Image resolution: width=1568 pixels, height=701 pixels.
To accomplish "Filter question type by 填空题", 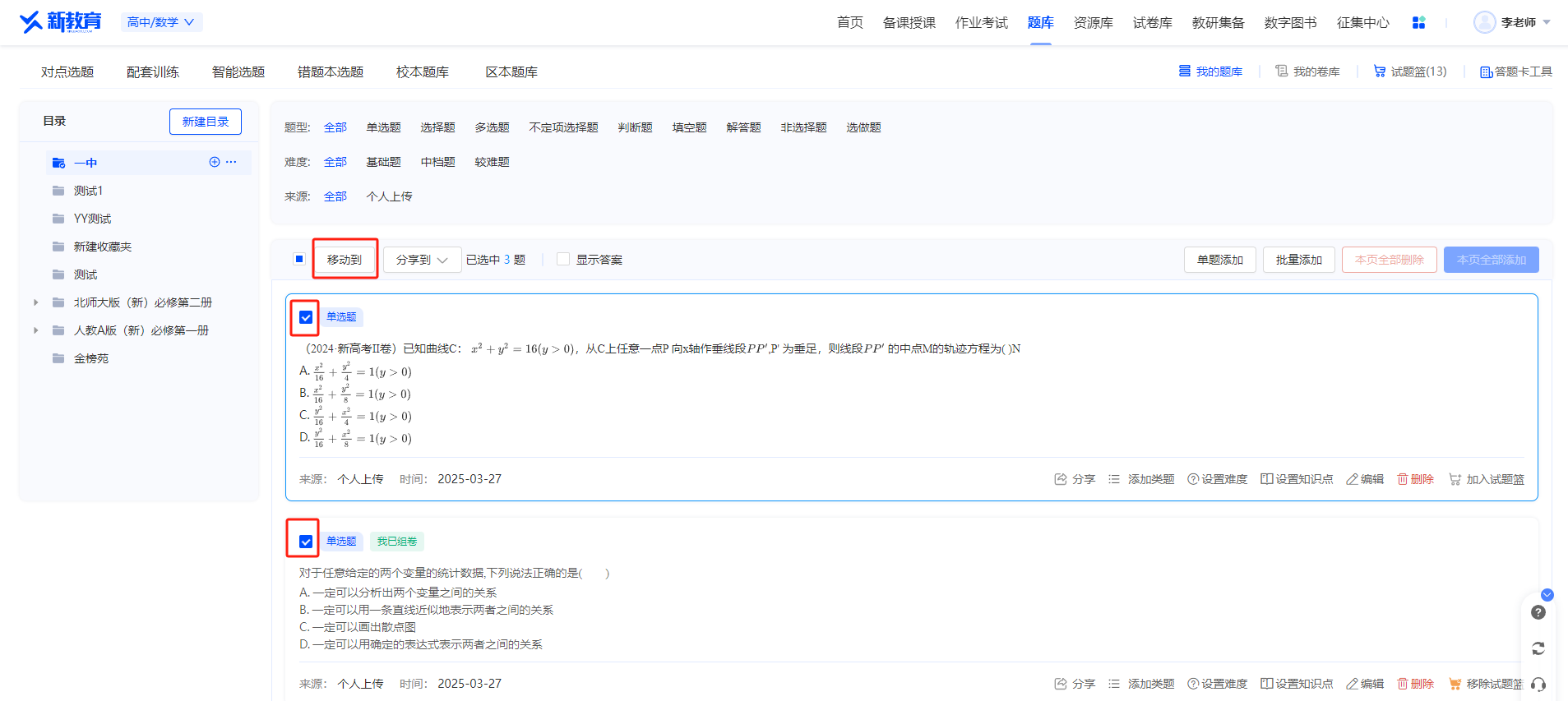I will (x=689, y=127).
